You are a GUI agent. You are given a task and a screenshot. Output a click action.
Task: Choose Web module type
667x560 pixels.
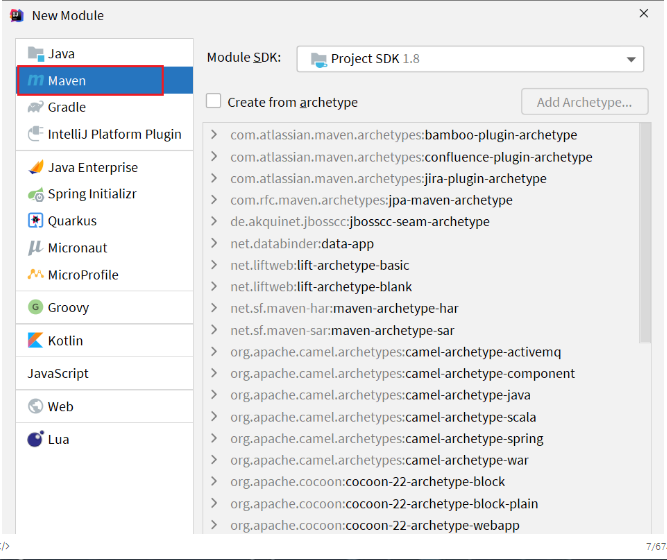105,406
